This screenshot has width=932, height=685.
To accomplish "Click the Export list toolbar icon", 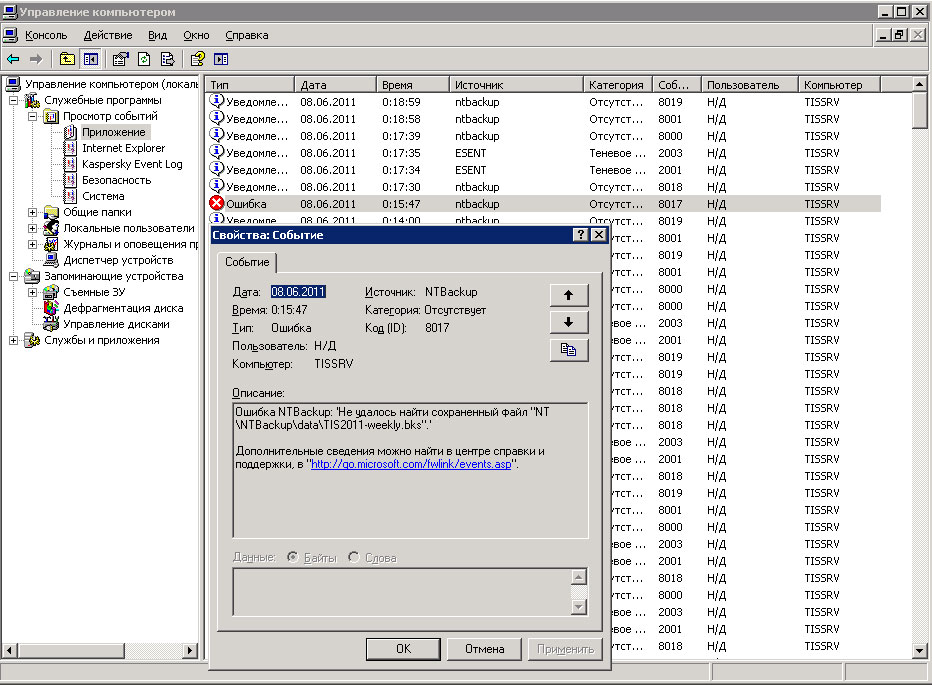I will pos(167,59).
